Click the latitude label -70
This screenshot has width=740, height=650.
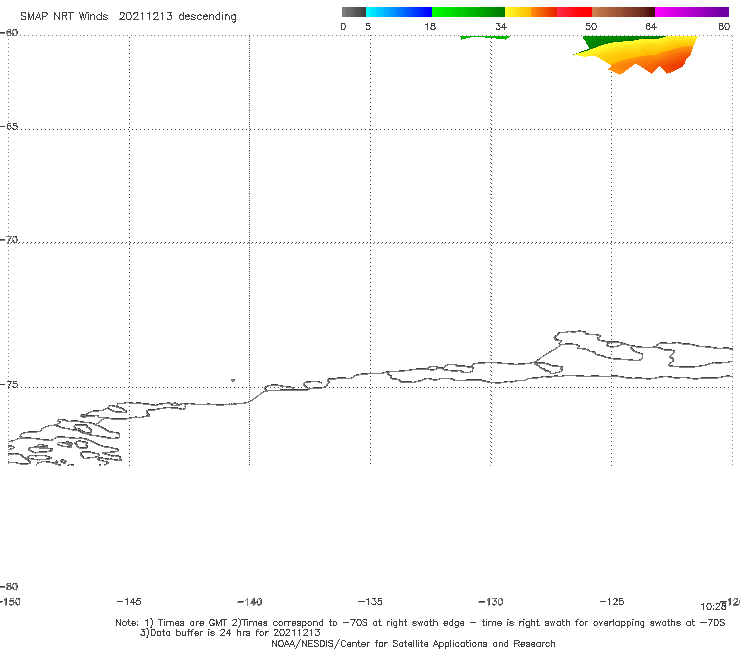click(x=9, y=240)
